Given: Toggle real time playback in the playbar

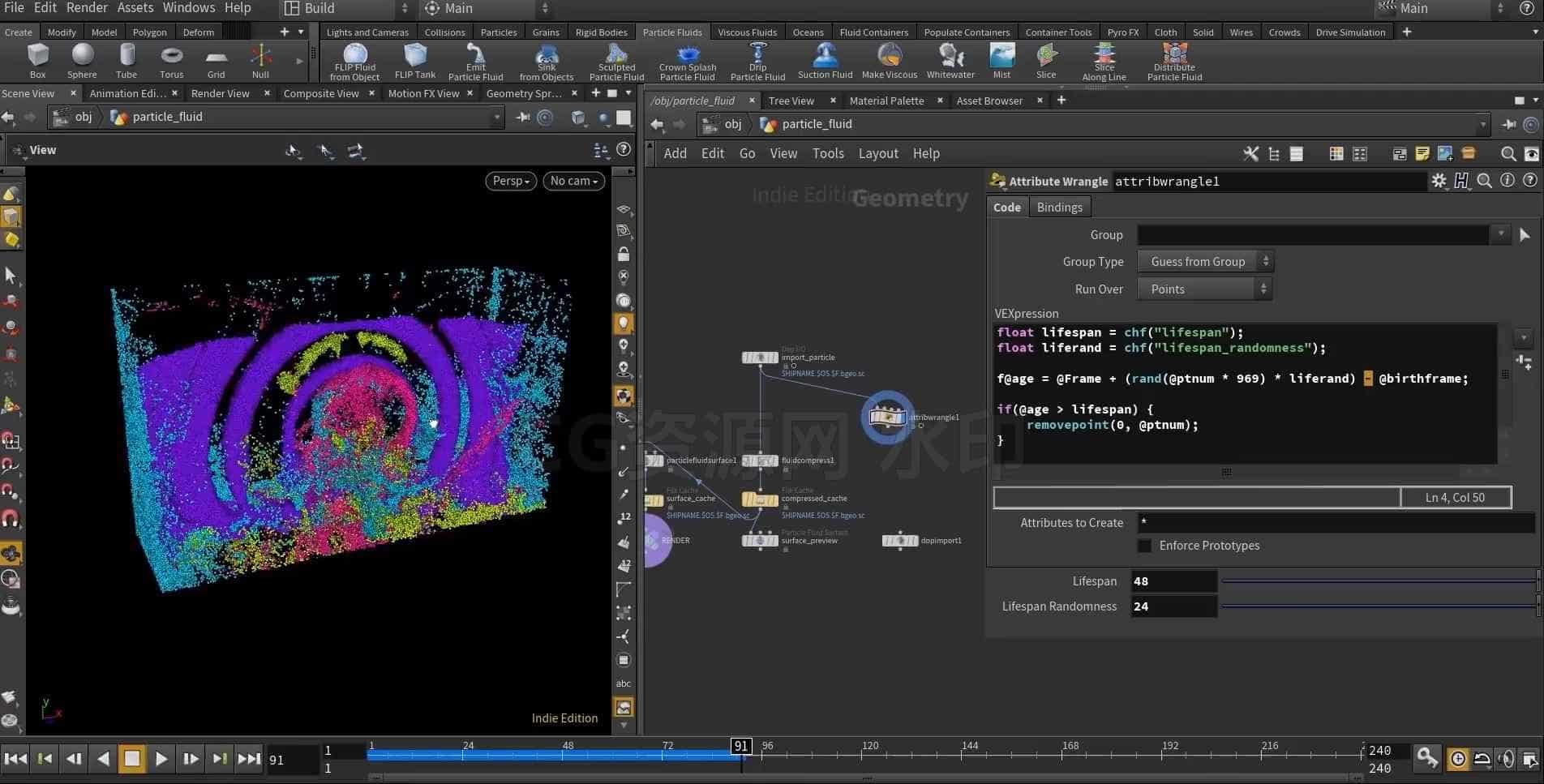Looking at the screenshot, I should click(1457, 759).
